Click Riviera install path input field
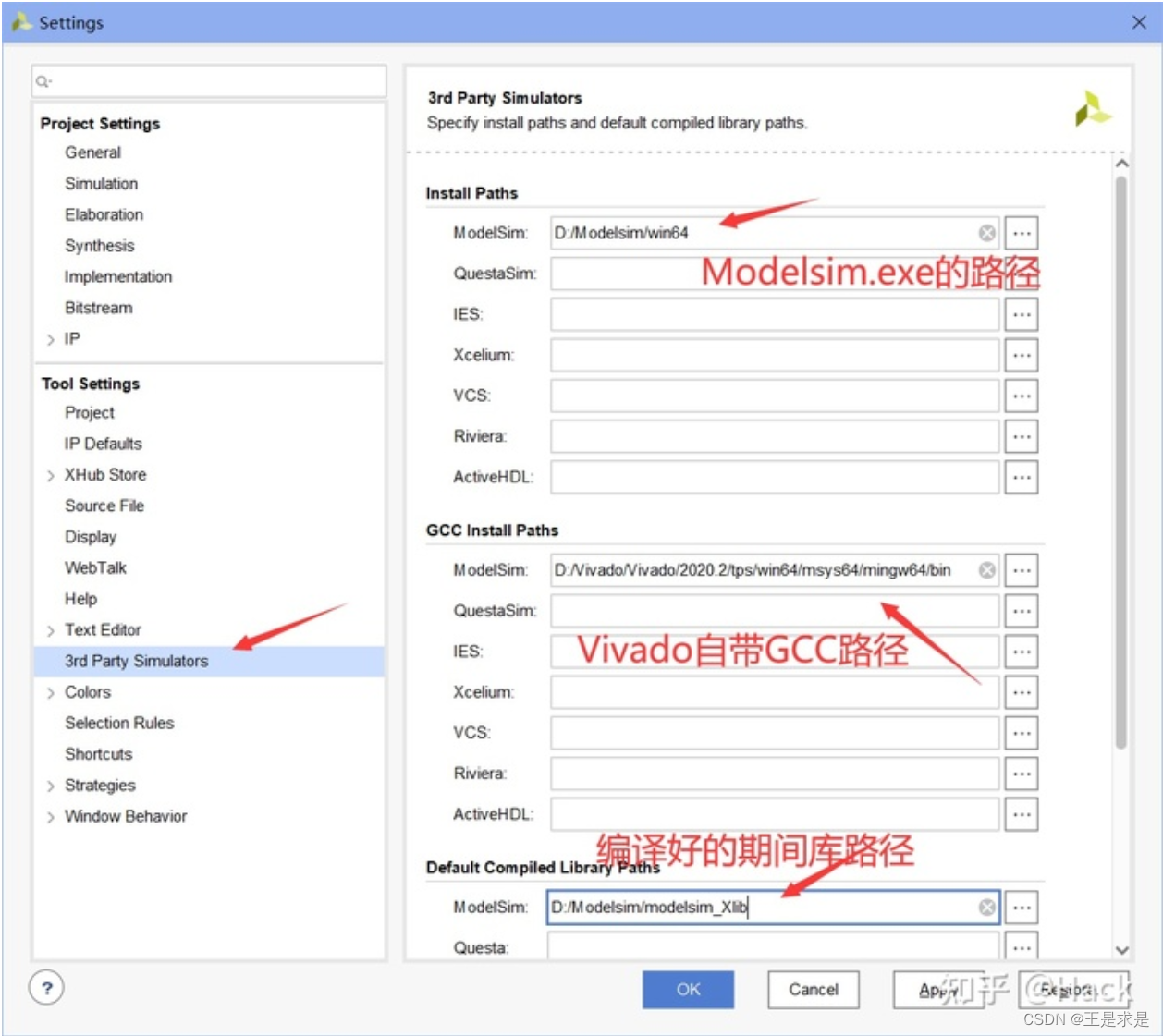The image size is (1163, 1036). tap(775, 436)
